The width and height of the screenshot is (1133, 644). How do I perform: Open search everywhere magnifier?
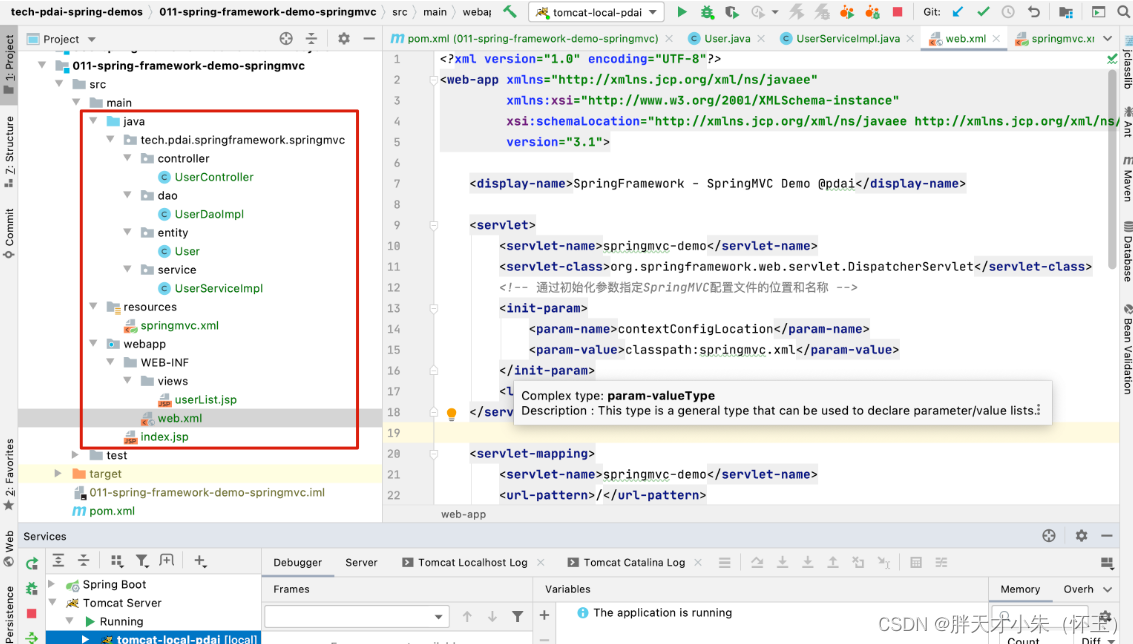tap(1123, 12)
